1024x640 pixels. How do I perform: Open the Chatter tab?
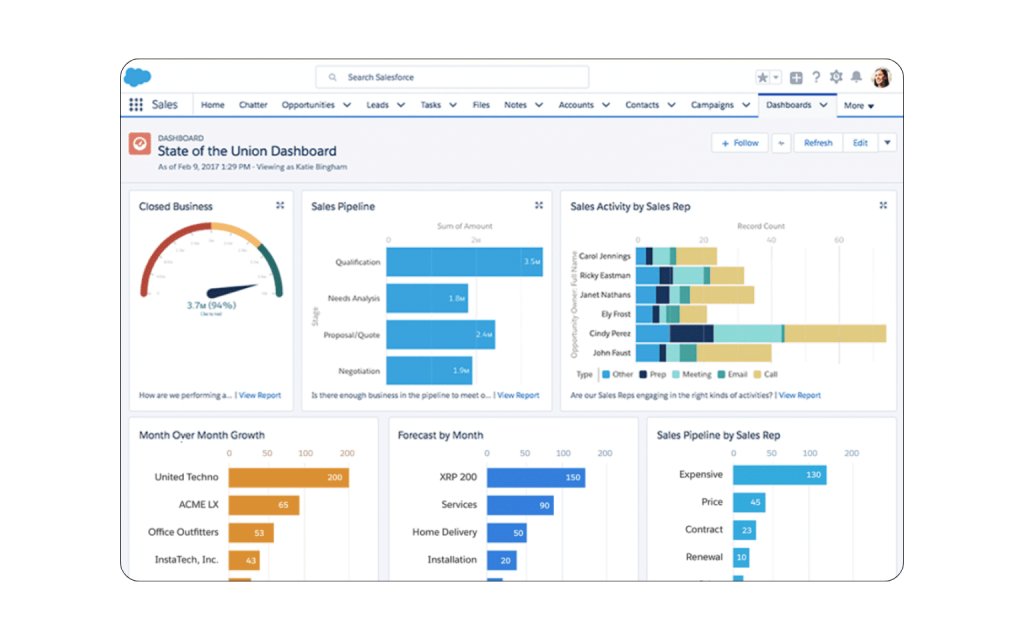coord(253,104)
